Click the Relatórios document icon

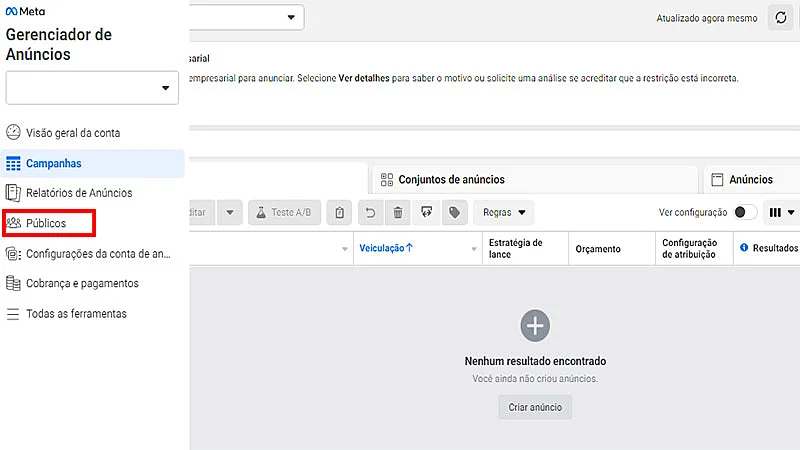coord(13,193)
